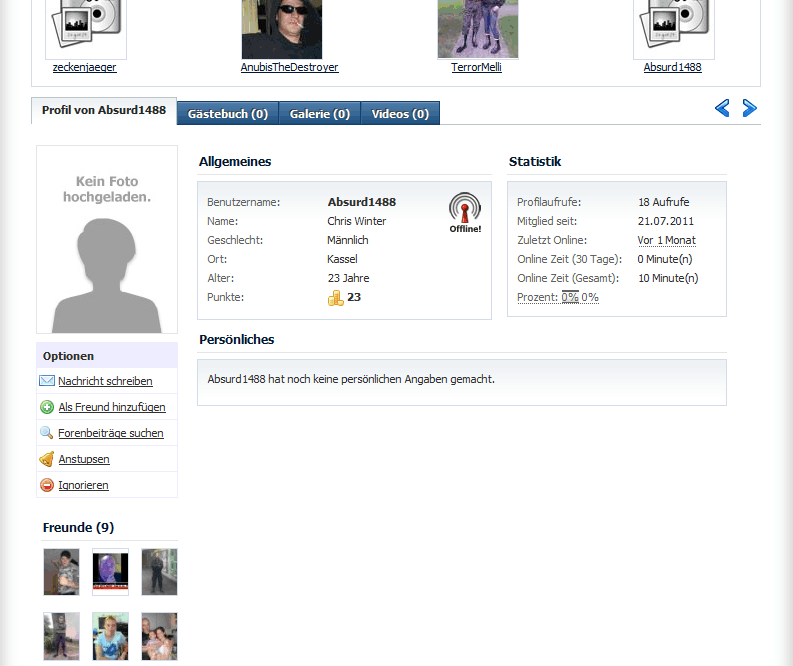Click the red Ignorieren icon
The height and width of the screenshot is (666, 793).
pos(47,485)
